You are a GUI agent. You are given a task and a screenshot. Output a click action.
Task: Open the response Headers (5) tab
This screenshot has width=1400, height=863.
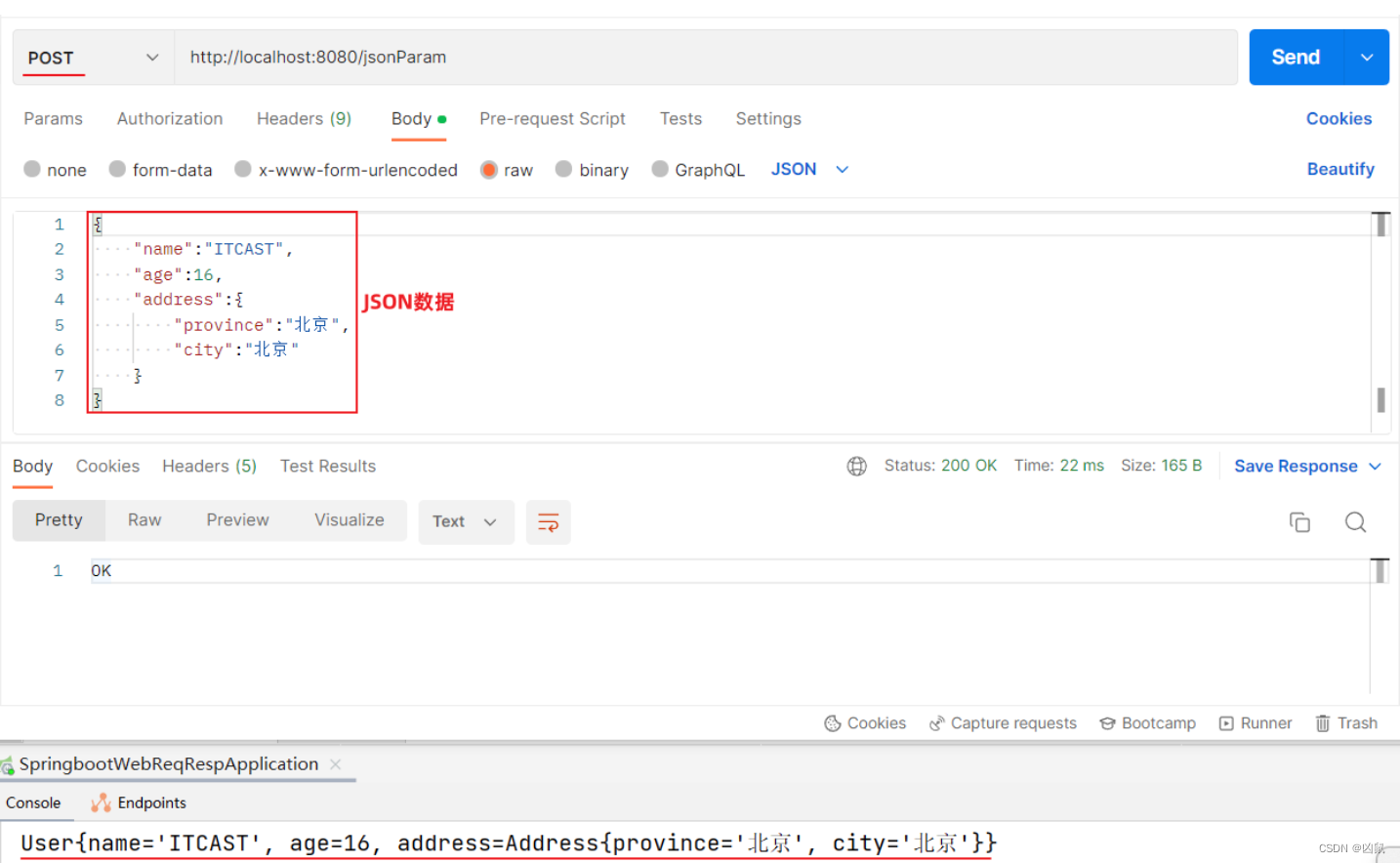[x=209, y=467]
